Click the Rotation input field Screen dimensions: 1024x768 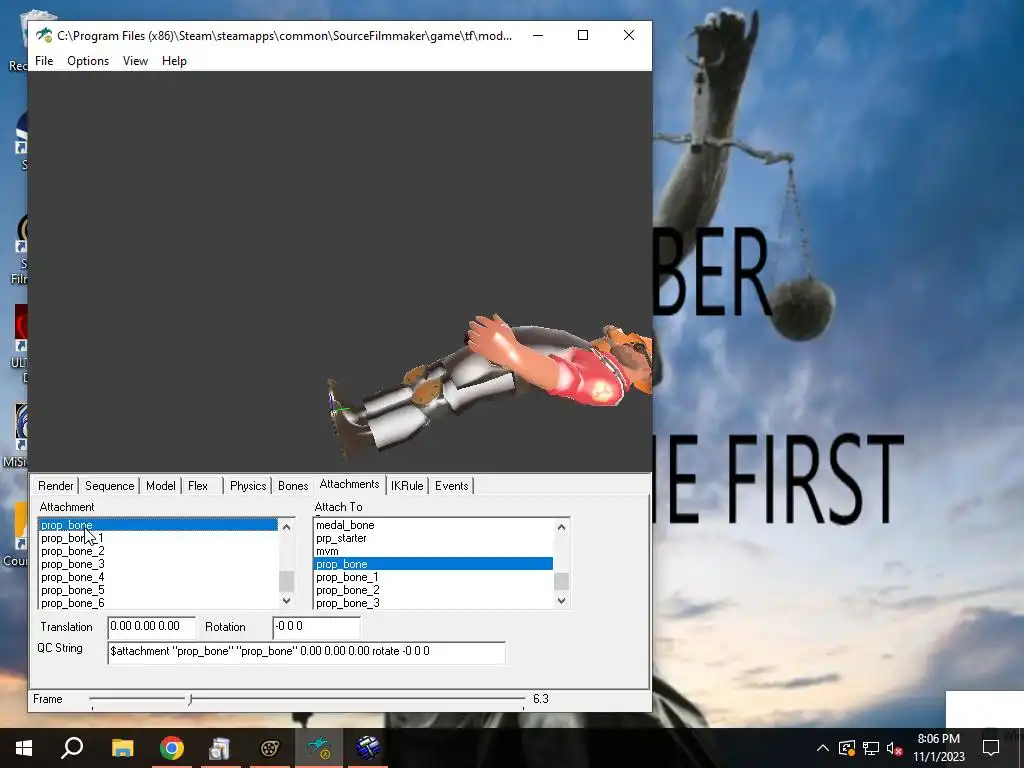[x=316, y=627]
